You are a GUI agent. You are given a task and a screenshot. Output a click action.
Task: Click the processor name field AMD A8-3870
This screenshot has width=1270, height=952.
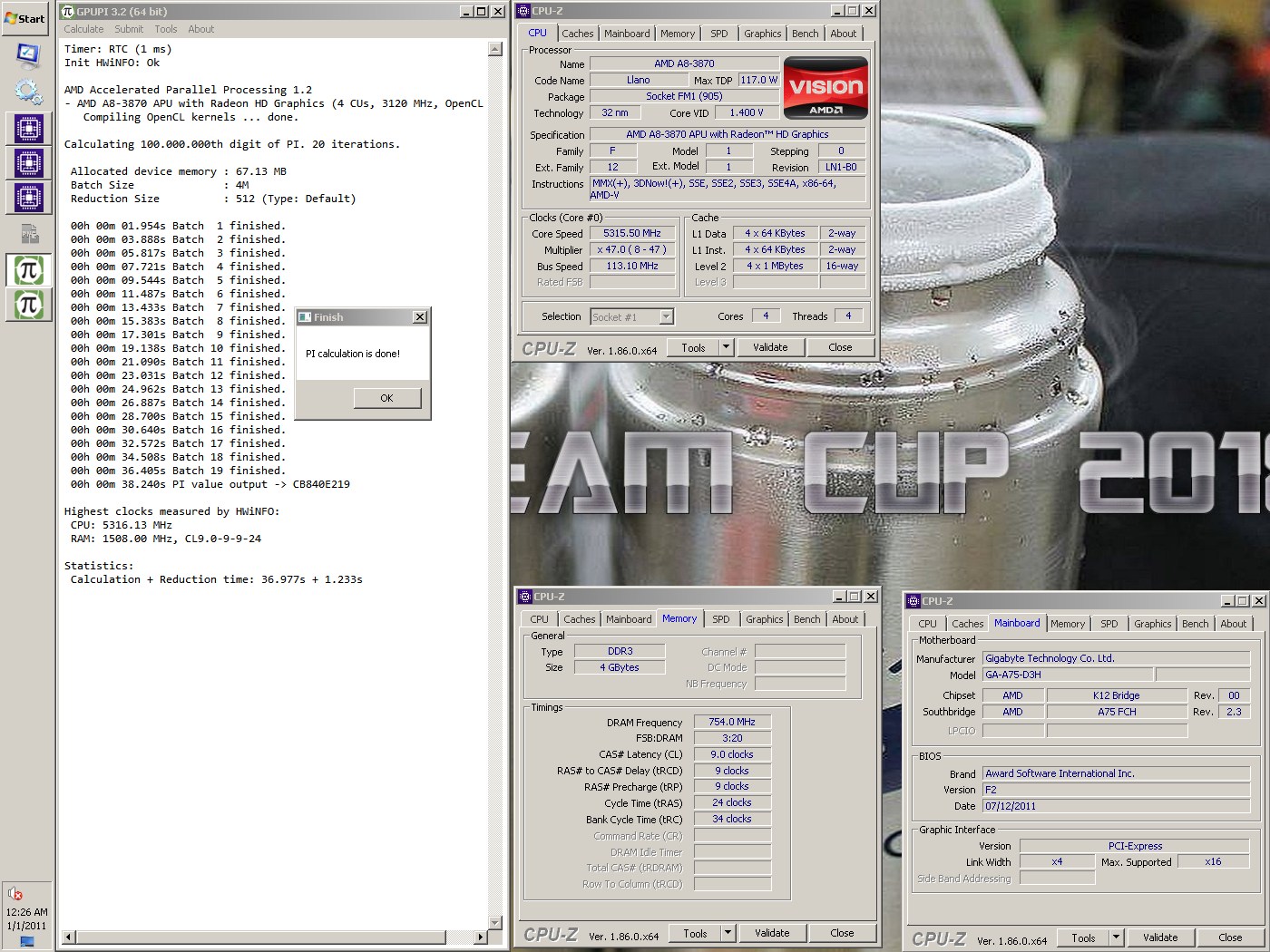[x=684, y=63]
